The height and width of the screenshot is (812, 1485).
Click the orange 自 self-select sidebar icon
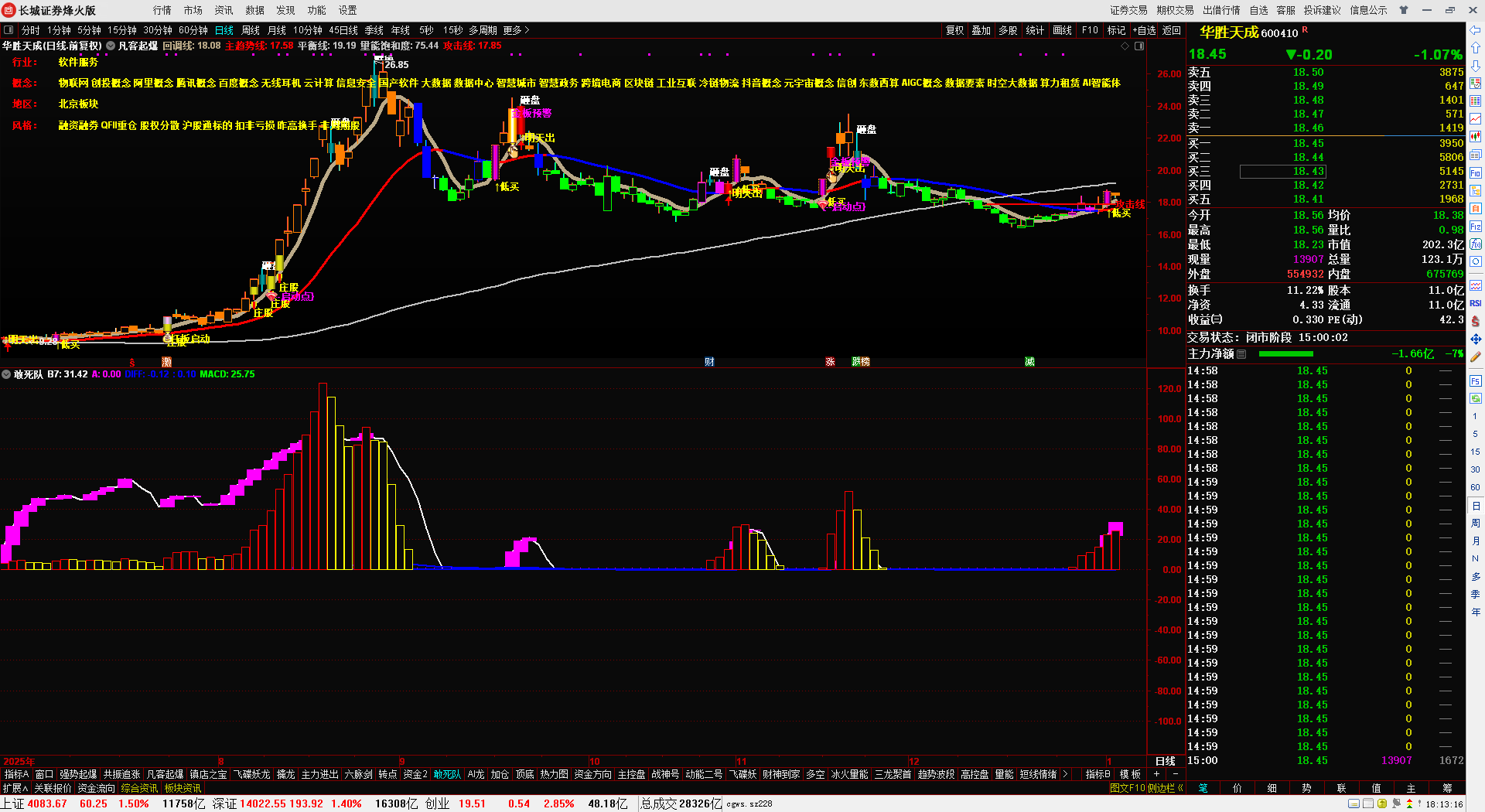point(1476,208)
